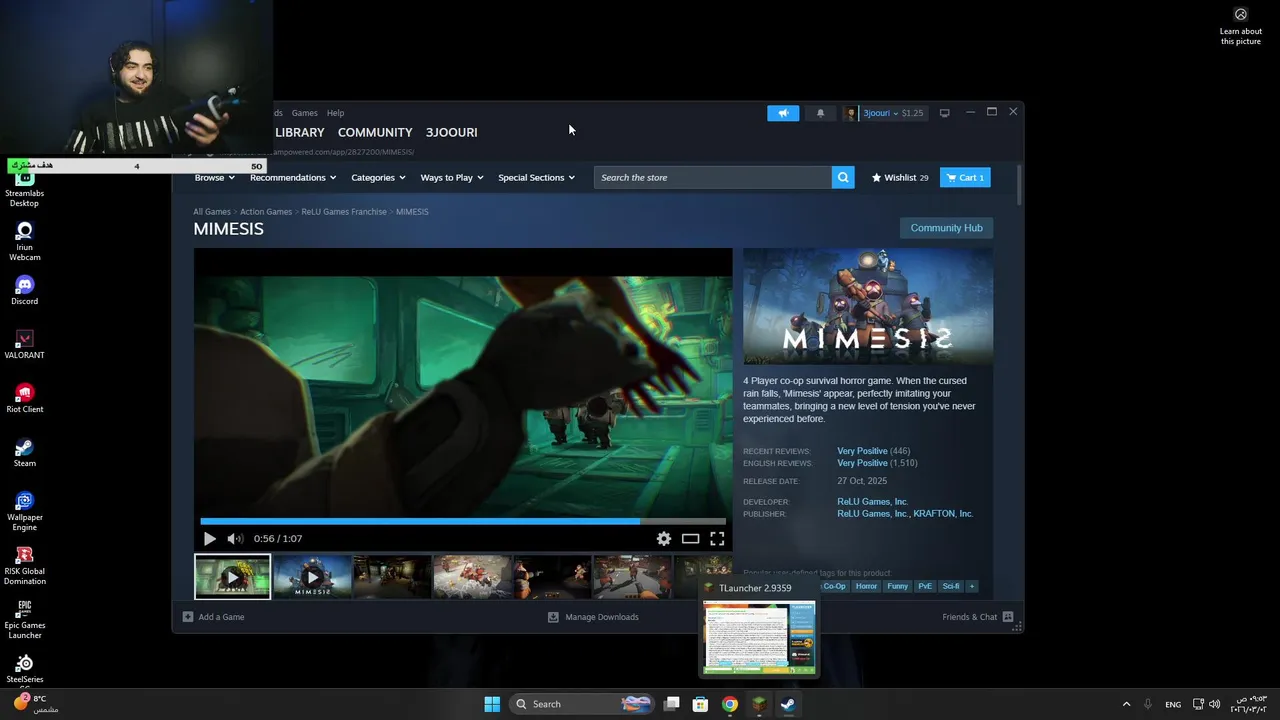Open the 3JOOURI profile tab

tap(451, 132)
